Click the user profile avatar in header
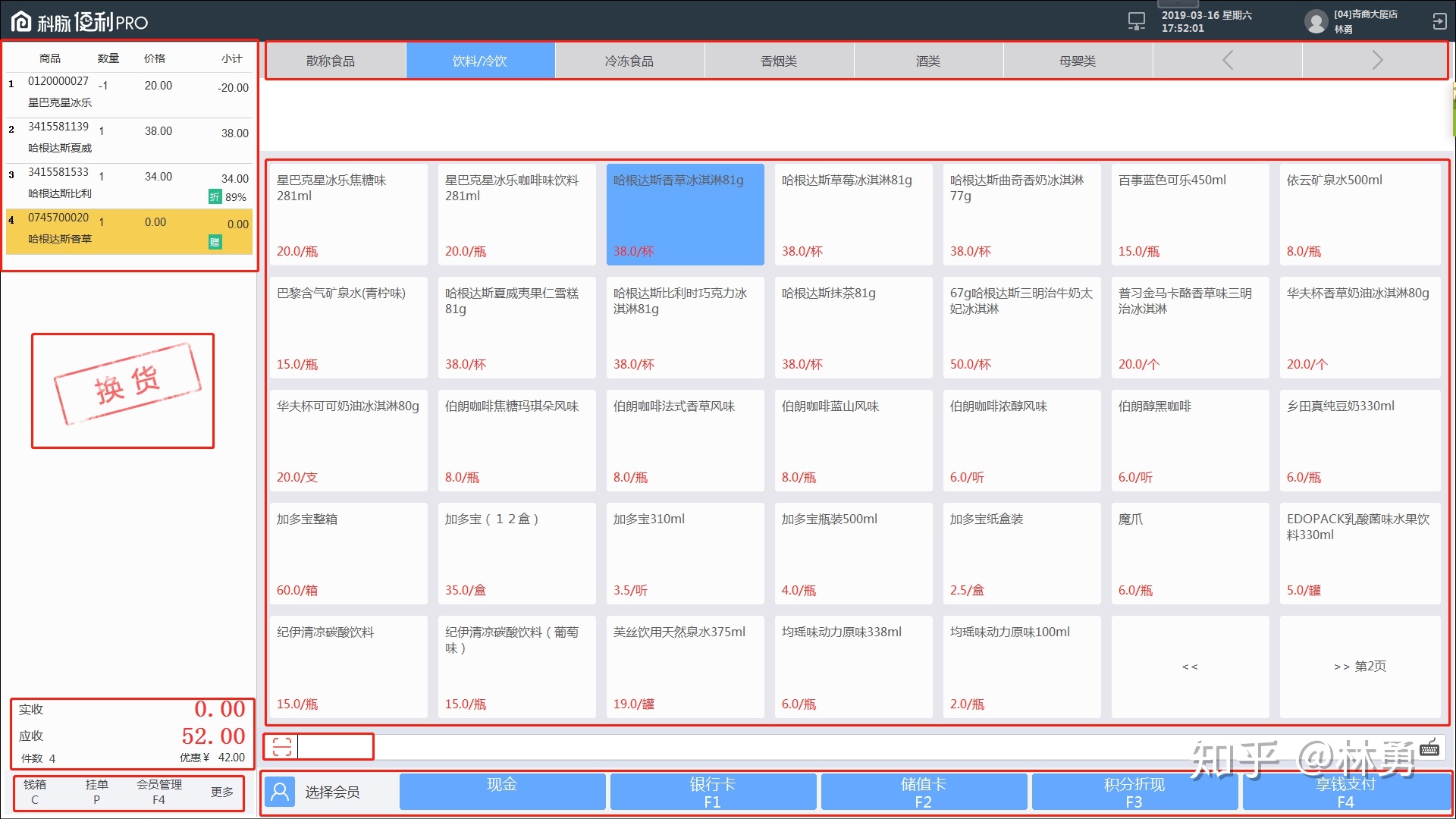The image size is (1456, 819). pos(1316,21)
